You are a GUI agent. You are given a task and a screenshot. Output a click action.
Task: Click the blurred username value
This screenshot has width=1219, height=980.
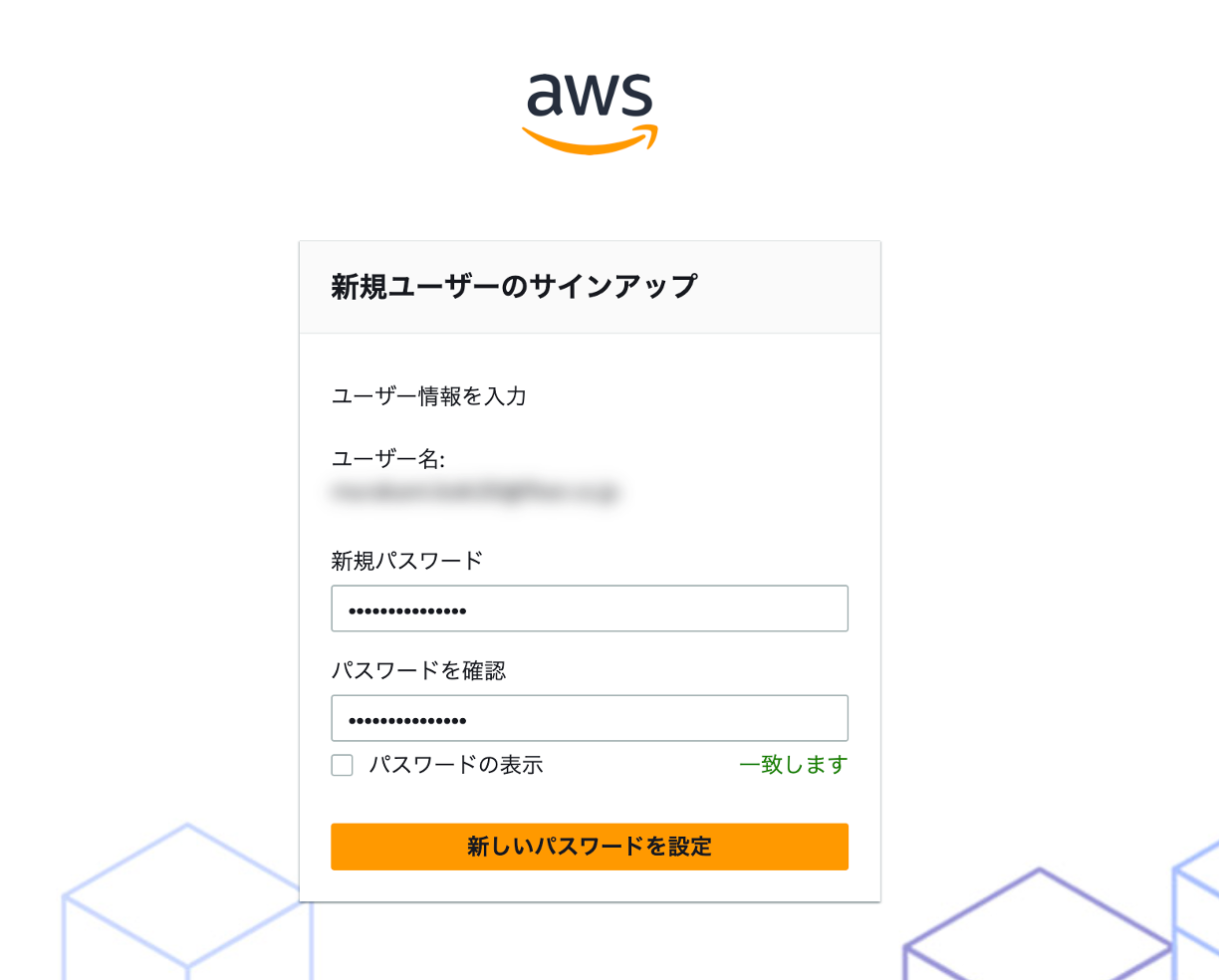point(474,492)
